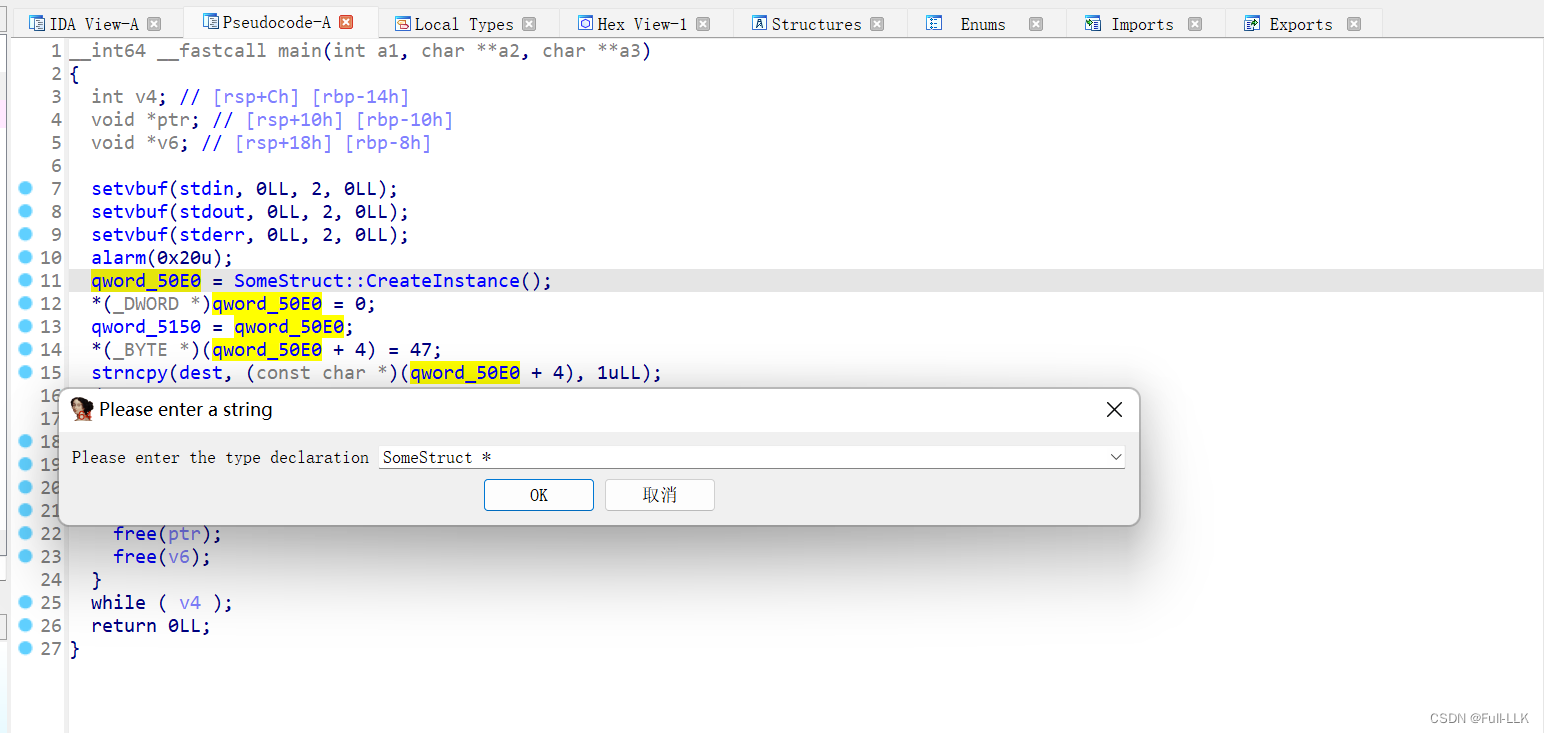Viewport: 1544px width, 733px height.
Task: Click the main function name on line 1
Action: click(x=299, y=50)
